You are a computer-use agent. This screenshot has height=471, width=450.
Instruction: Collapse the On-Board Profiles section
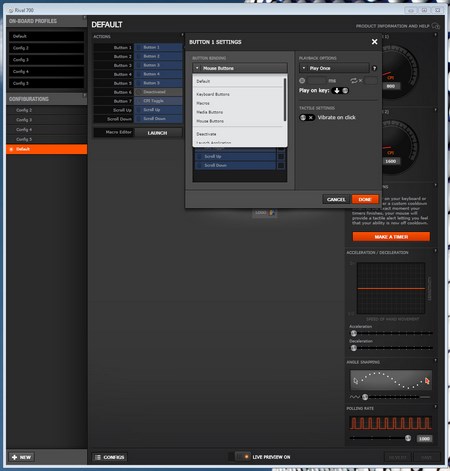(84, 17)
